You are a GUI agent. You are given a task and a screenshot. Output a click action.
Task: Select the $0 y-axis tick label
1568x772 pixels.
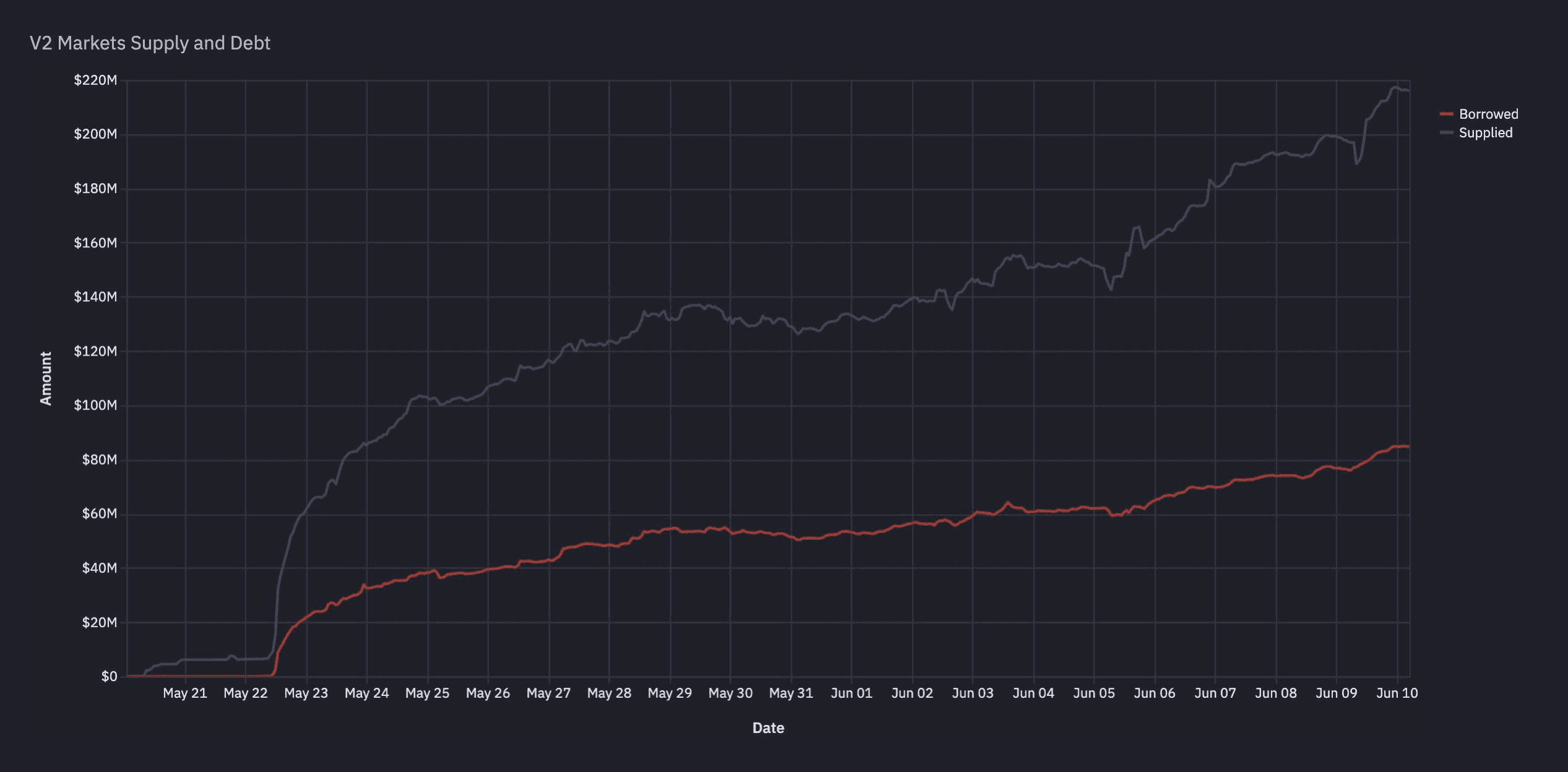tap(109, 676)
